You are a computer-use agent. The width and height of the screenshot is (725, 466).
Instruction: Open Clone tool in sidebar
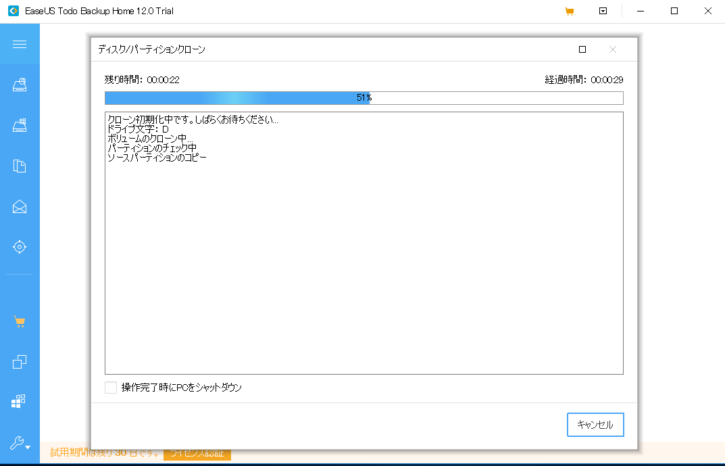point(19,362)
